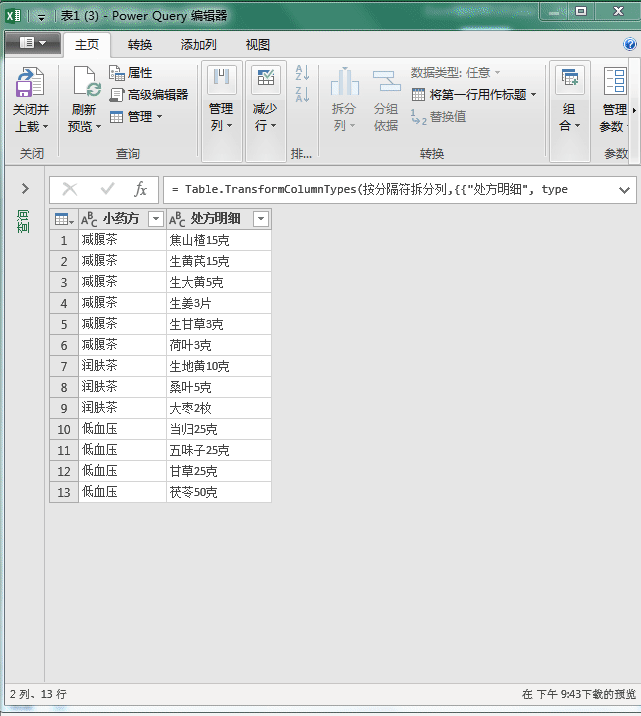Viewport: 641px width, 716px height.
Task: Open the 数据类型: 任意 dropdown
Action: click(455, 73)
